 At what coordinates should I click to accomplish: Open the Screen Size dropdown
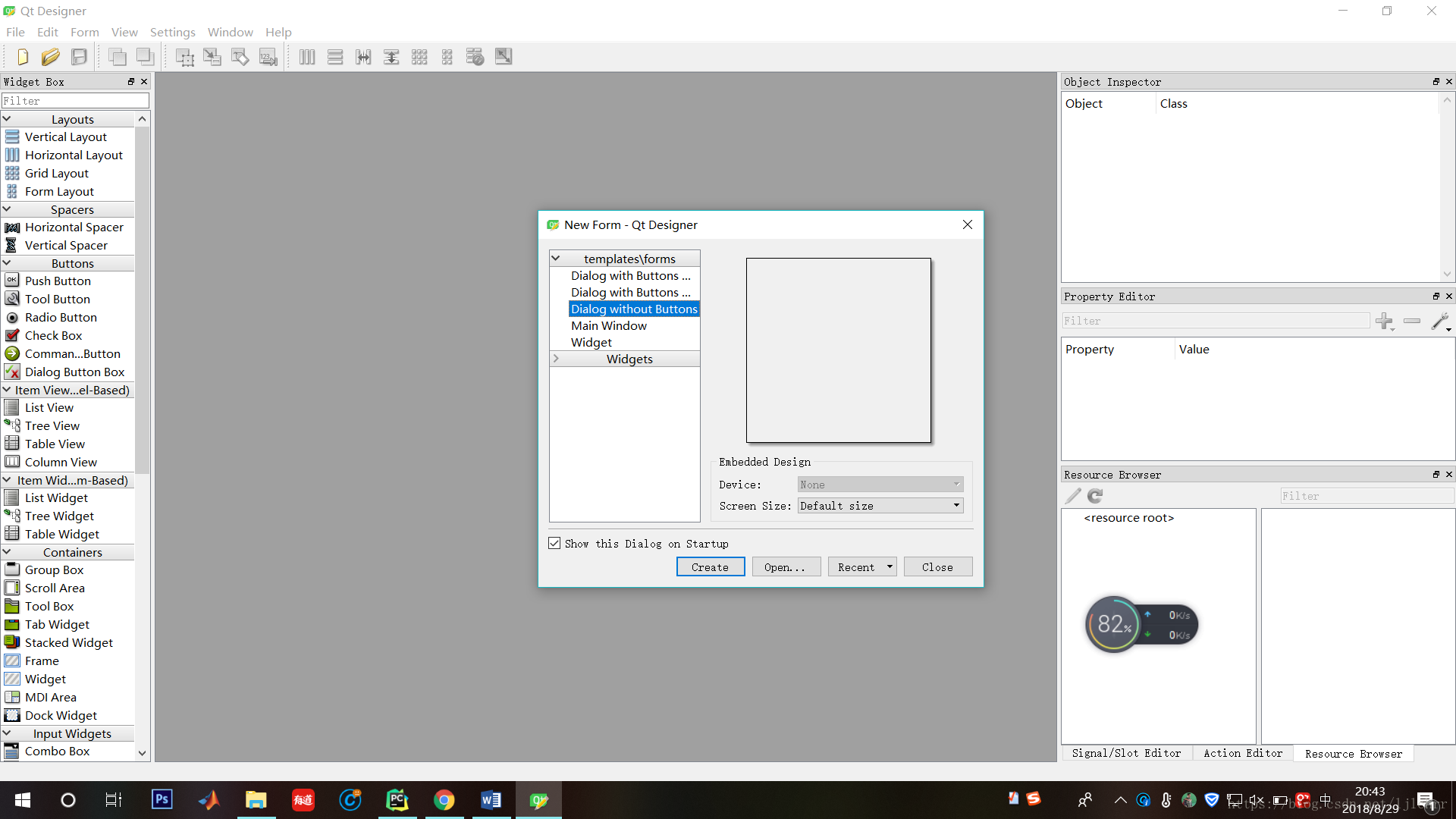[880, 506]
